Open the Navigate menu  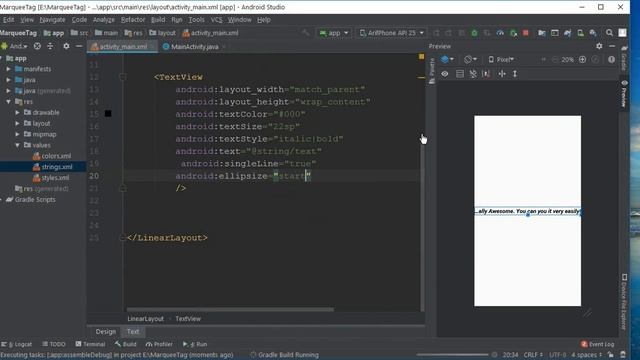tap(52, 20)
